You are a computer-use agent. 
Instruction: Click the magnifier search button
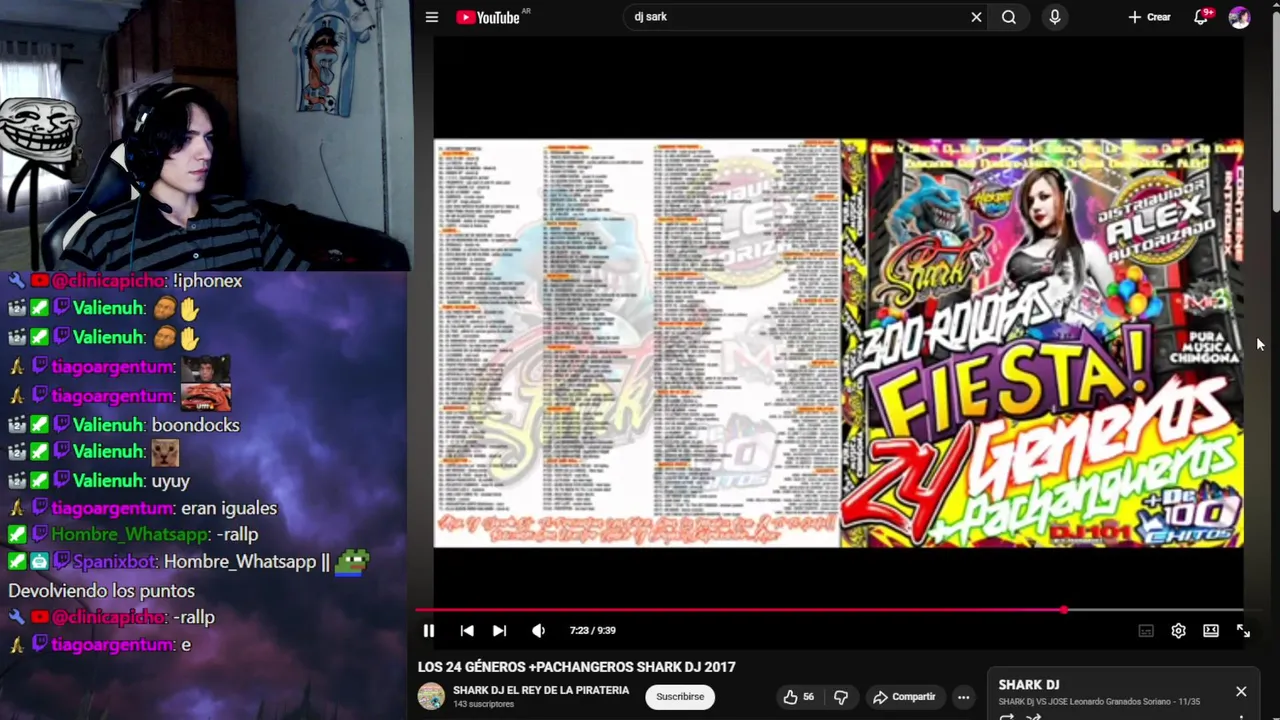1009,17
